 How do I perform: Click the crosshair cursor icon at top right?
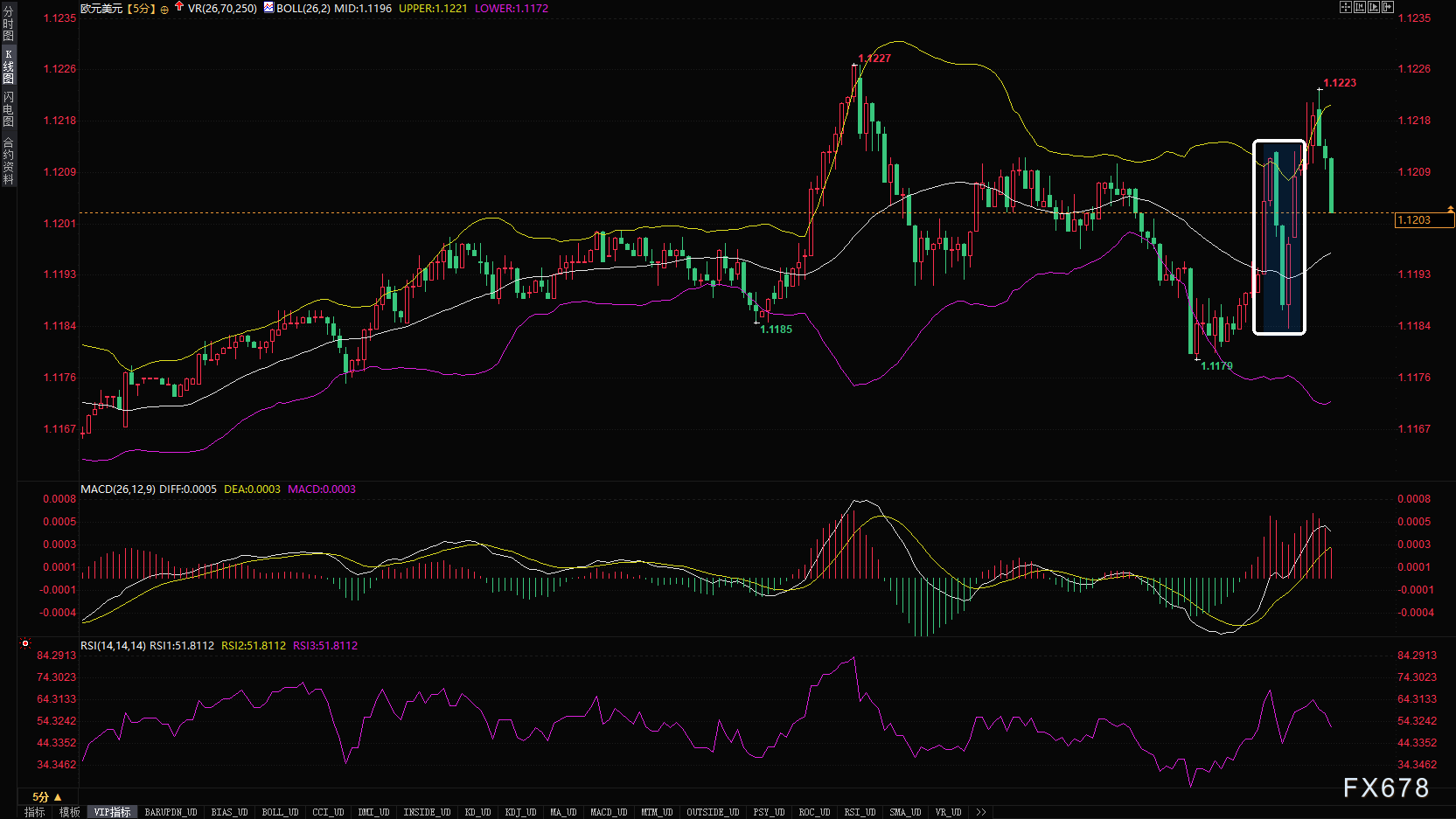(1346, 7)
